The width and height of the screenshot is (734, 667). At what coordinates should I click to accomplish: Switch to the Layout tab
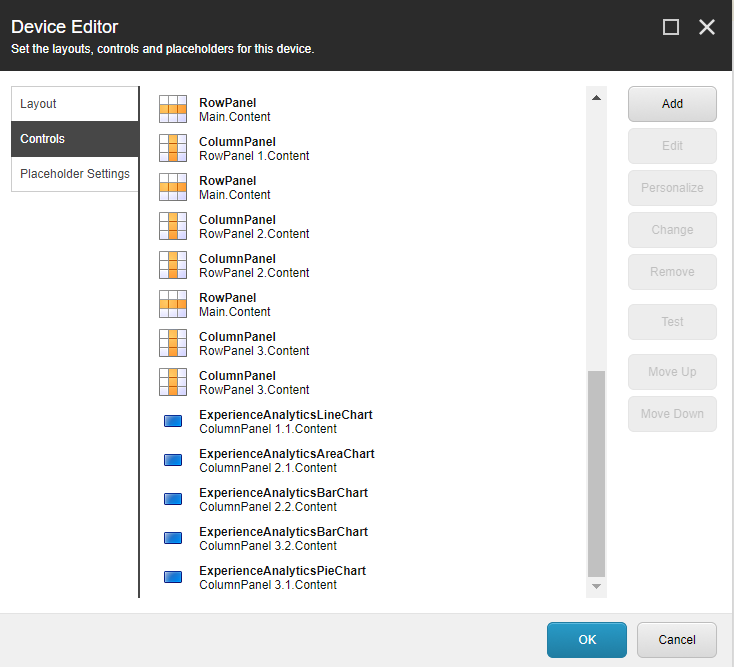pos(75,104)
